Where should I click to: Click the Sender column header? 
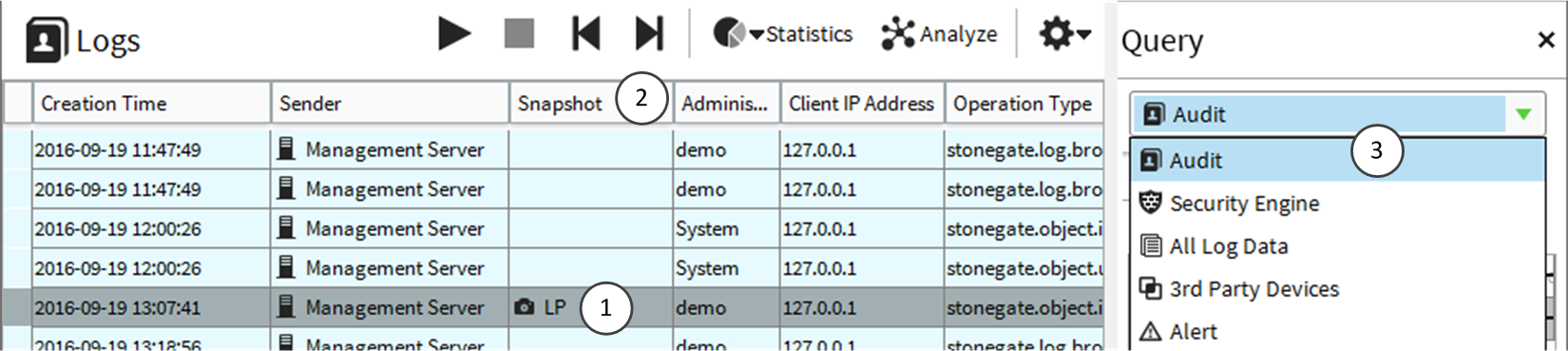point(390,103)
